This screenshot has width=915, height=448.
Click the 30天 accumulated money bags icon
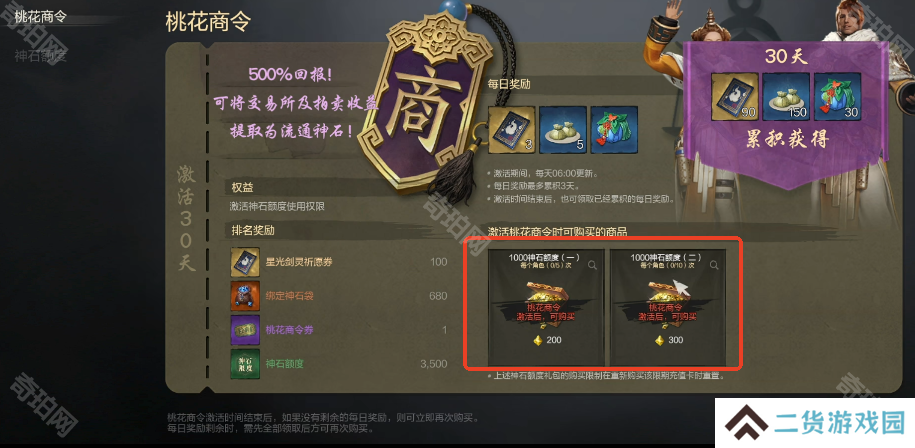tap(786, 96)
